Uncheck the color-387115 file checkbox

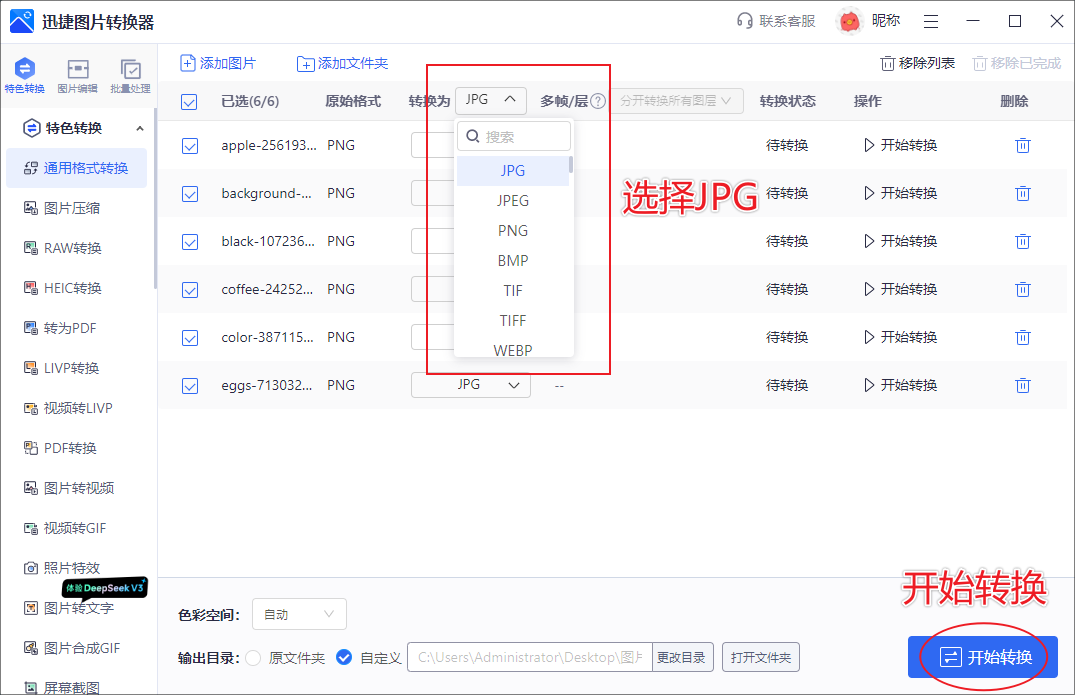click(190, 338)
